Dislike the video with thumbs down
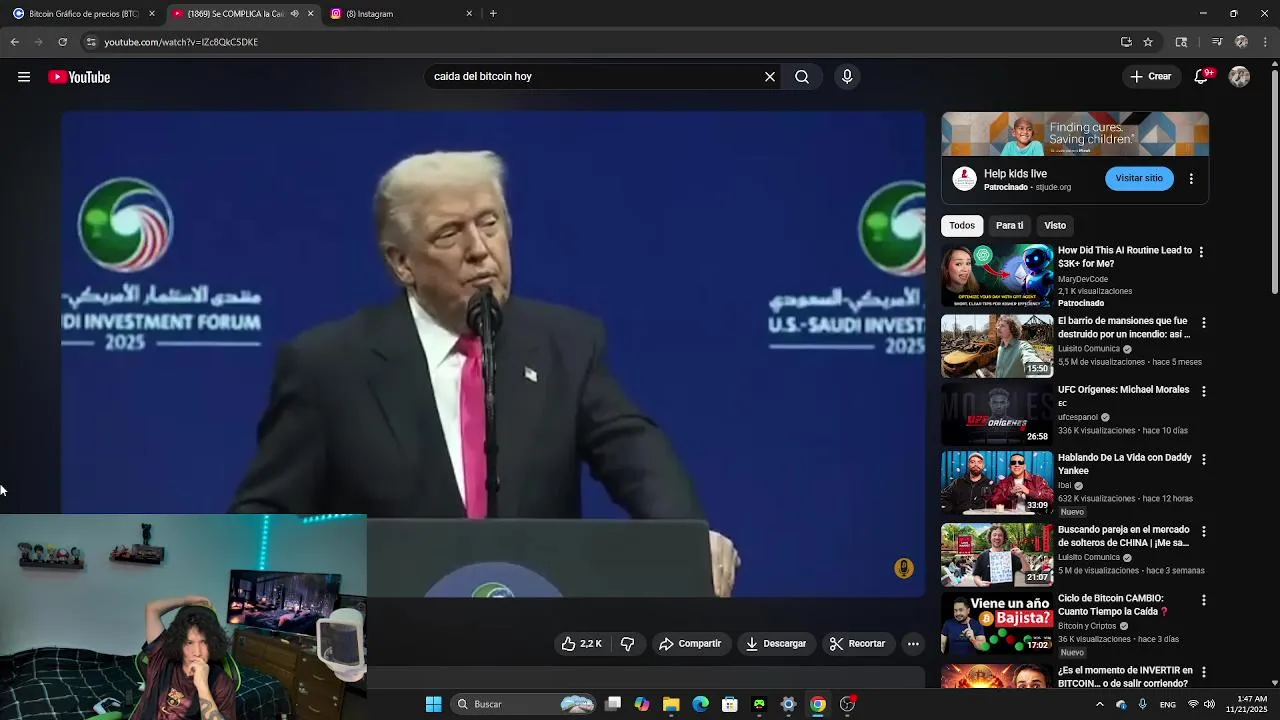This screenshot has height=720, width=1280. click(x=628, y=644)
